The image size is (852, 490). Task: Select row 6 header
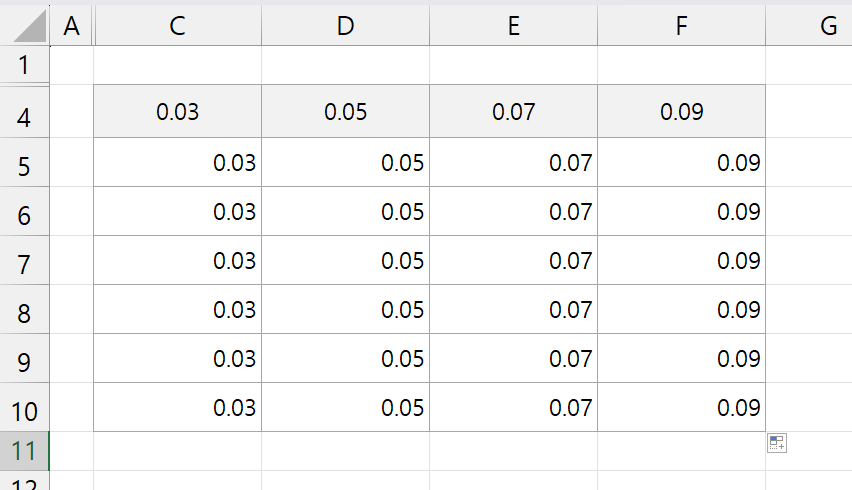point(24,211)
